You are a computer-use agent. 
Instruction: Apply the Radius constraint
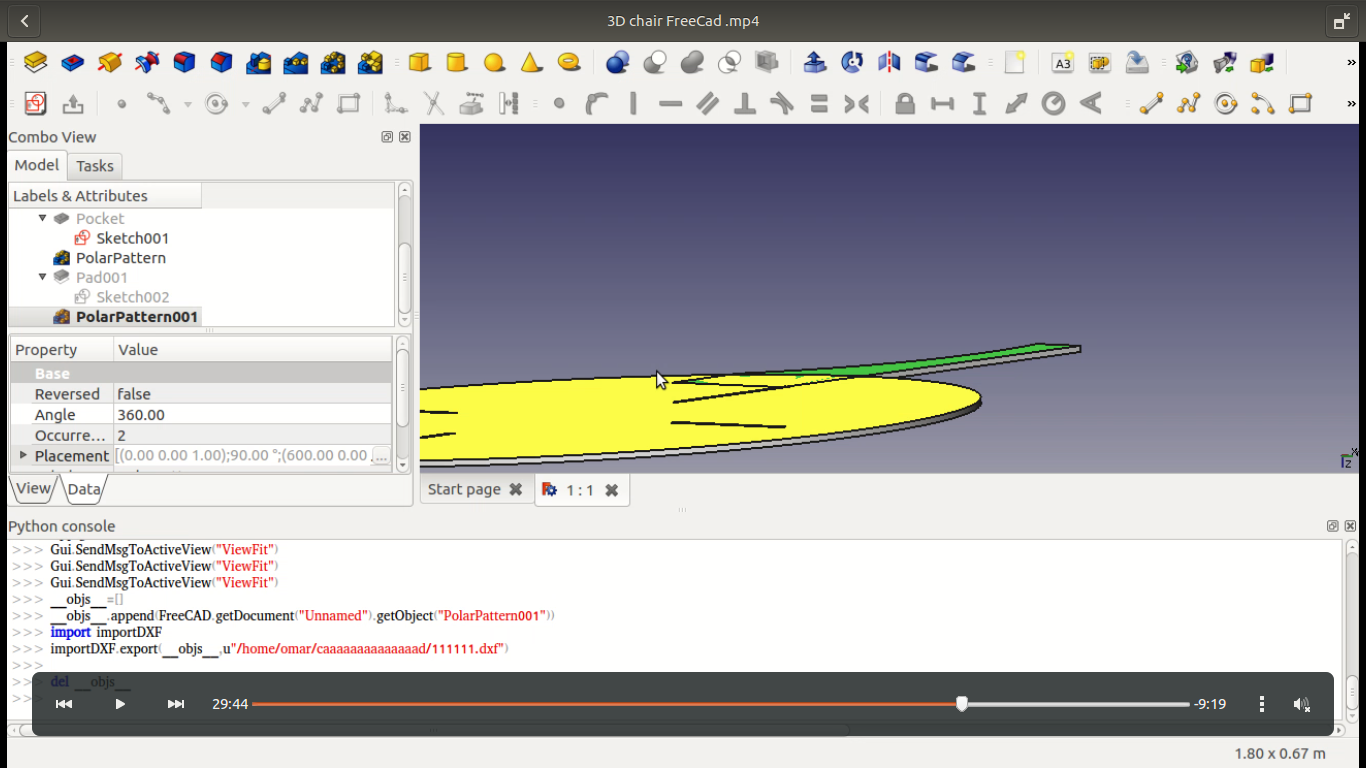click(1054, 103)
